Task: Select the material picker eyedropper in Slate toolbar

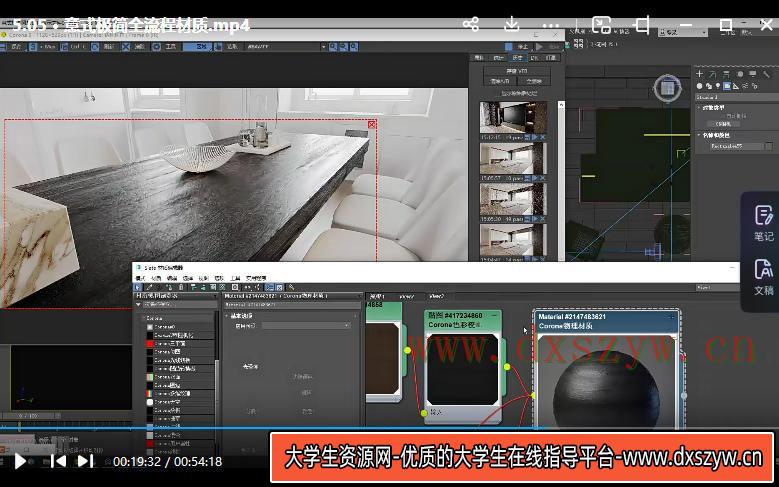Action: (149, 287)
